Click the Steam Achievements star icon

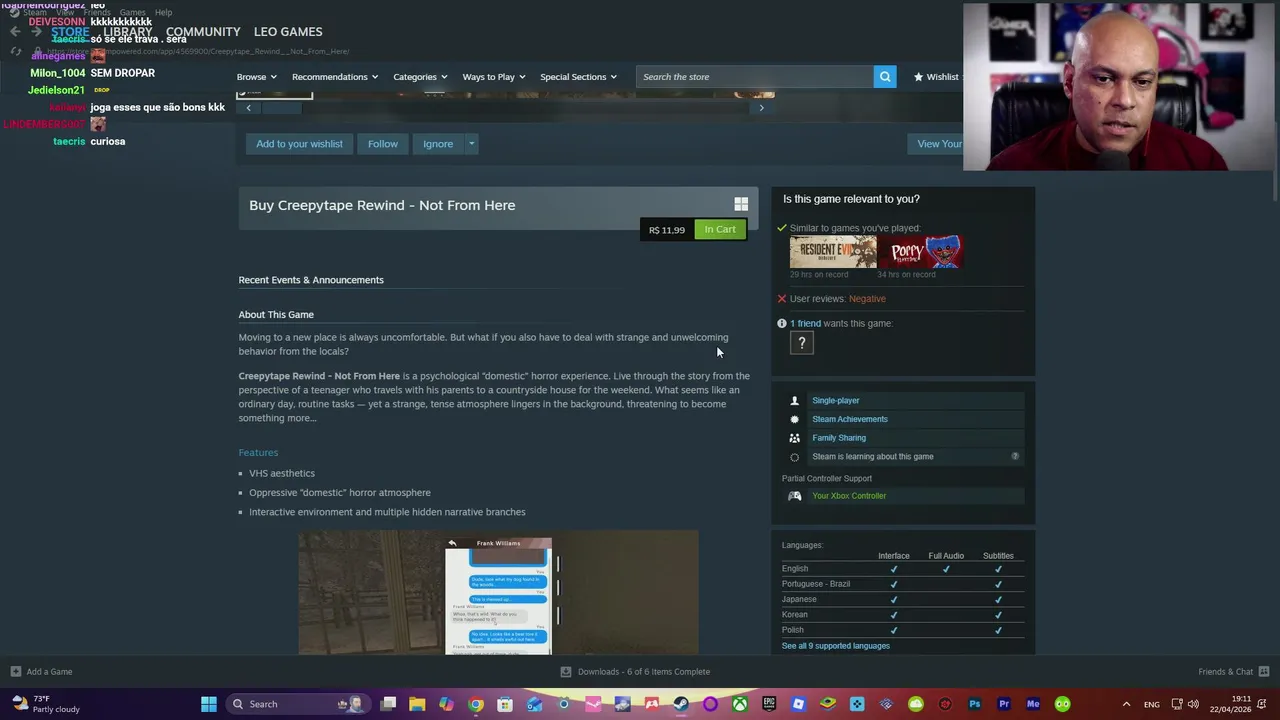pyautogui.click(x=795, y=419)
